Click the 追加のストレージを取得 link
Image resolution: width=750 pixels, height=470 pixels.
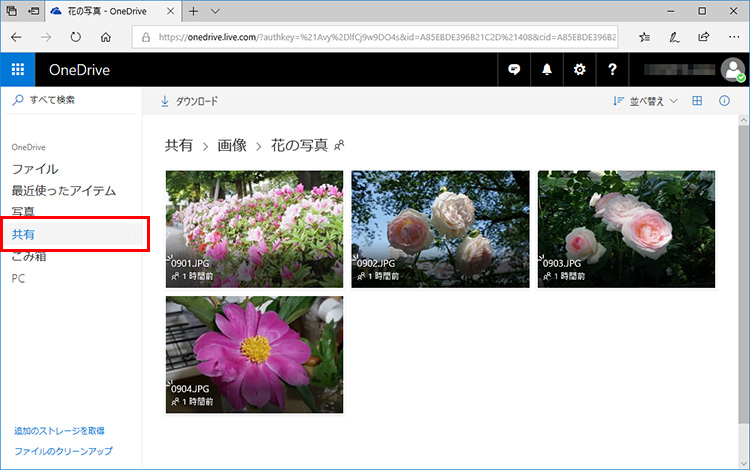click(x=59, y=431)
